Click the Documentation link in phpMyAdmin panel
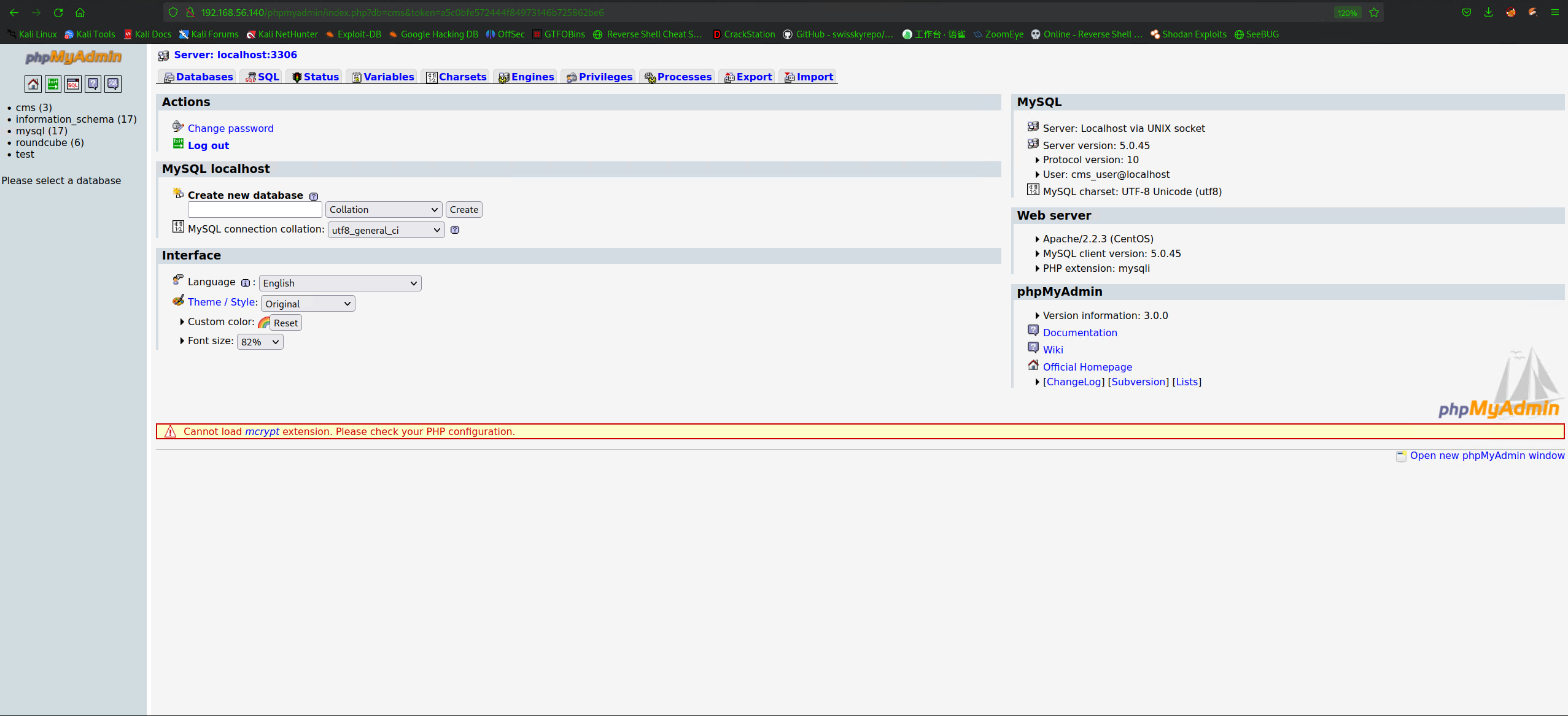Viewport: 1568px width, 716px height. (x=1080, y=332)
